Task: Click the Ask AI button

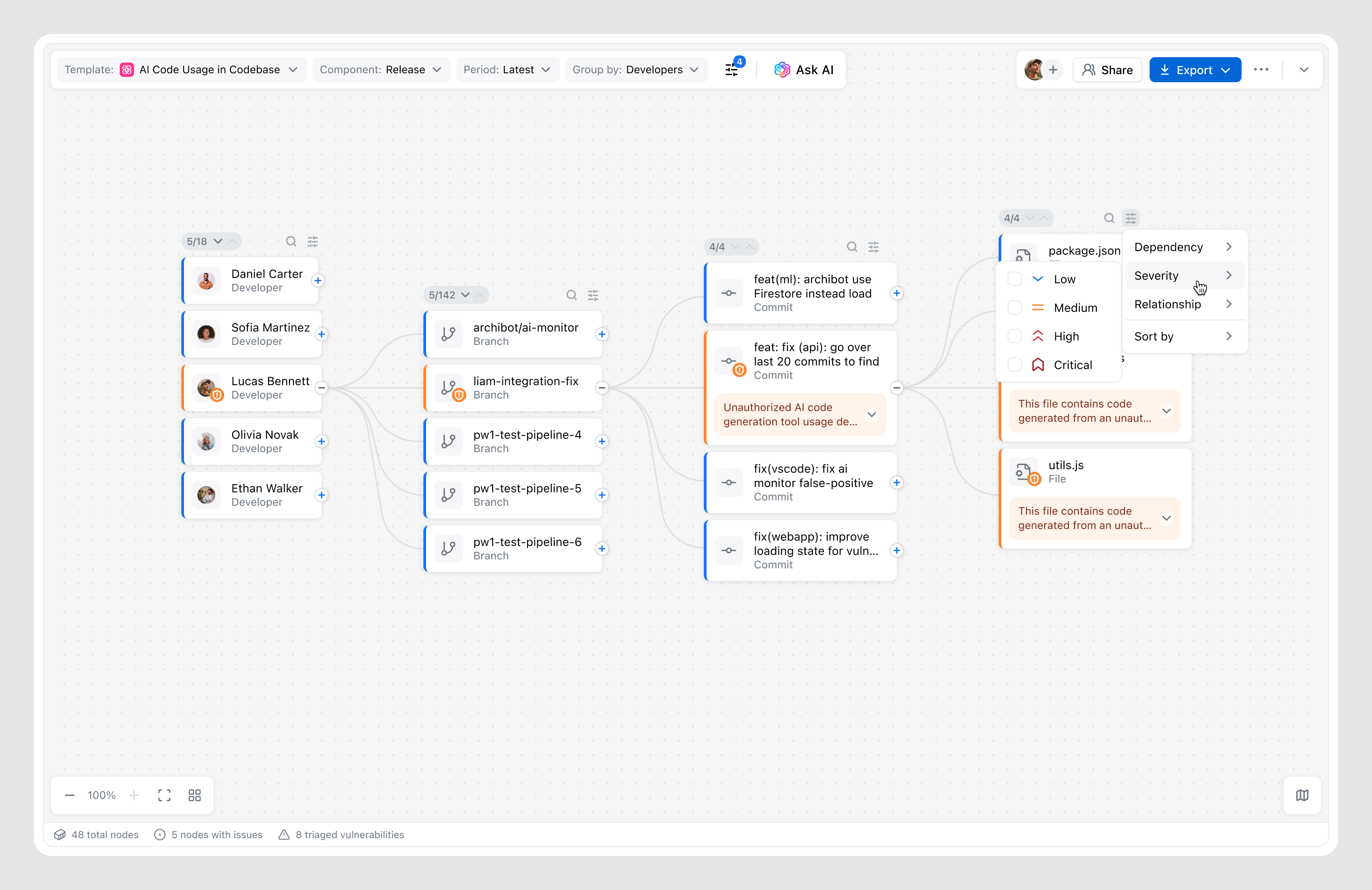Action: pyautogui.click(x=803, y=70)
